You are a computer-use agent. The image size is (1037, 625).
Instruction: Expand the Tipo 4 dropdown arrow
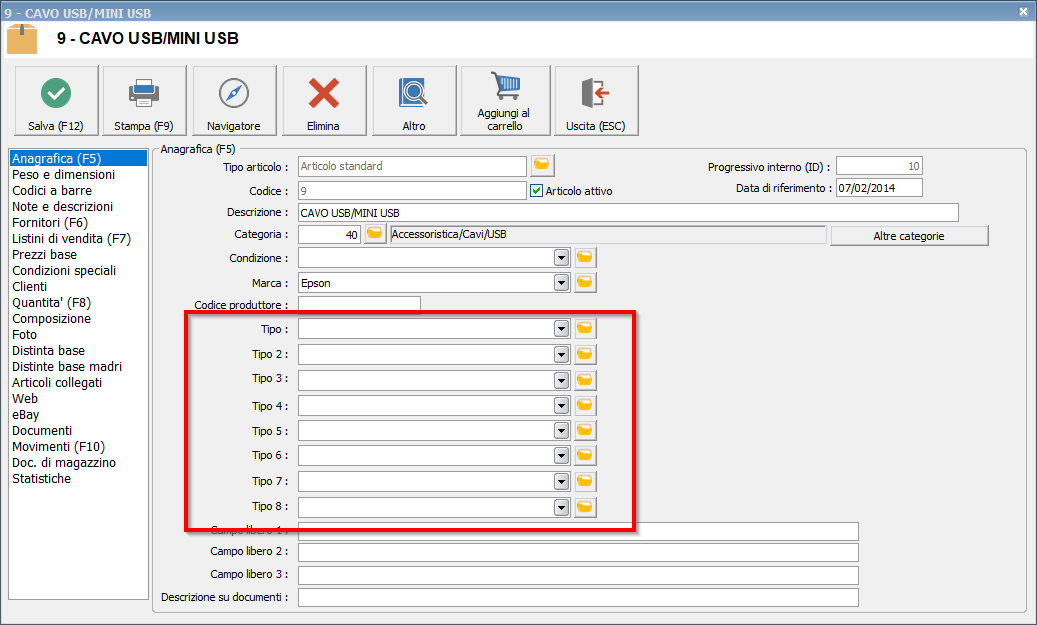(x=561, y=405)
